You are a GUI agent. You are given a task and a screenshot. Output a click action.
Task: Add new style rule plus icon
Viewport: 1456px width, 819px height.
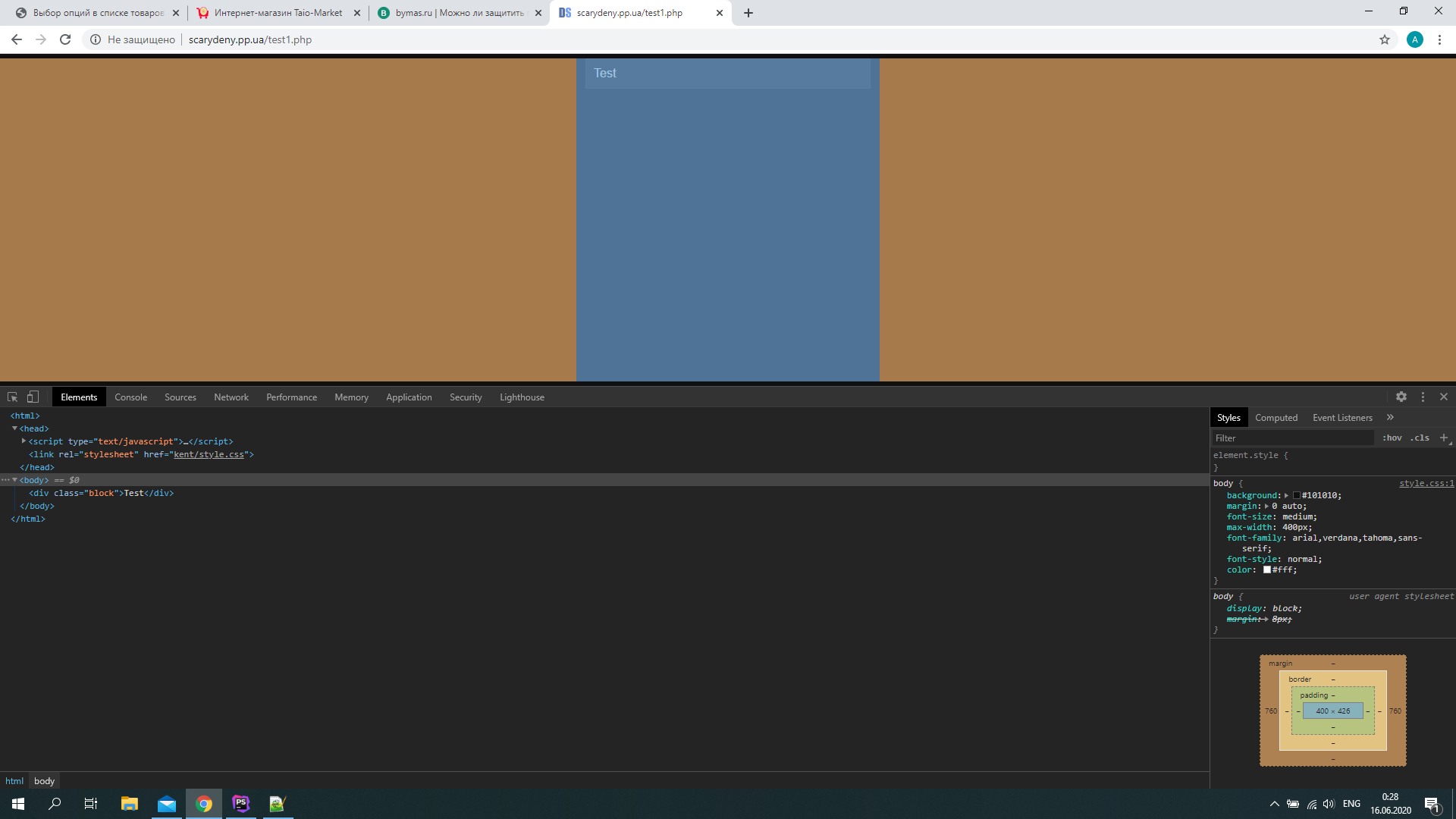pyautogui.click(x=1444, y=438)
